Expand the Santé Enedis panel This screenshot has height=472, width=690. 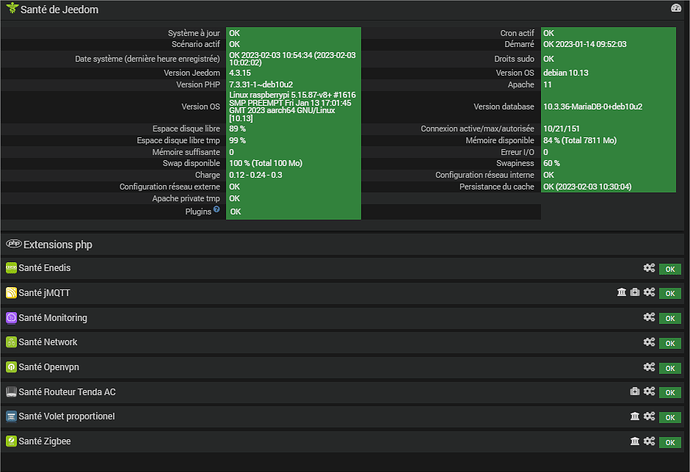pos(44,268)
